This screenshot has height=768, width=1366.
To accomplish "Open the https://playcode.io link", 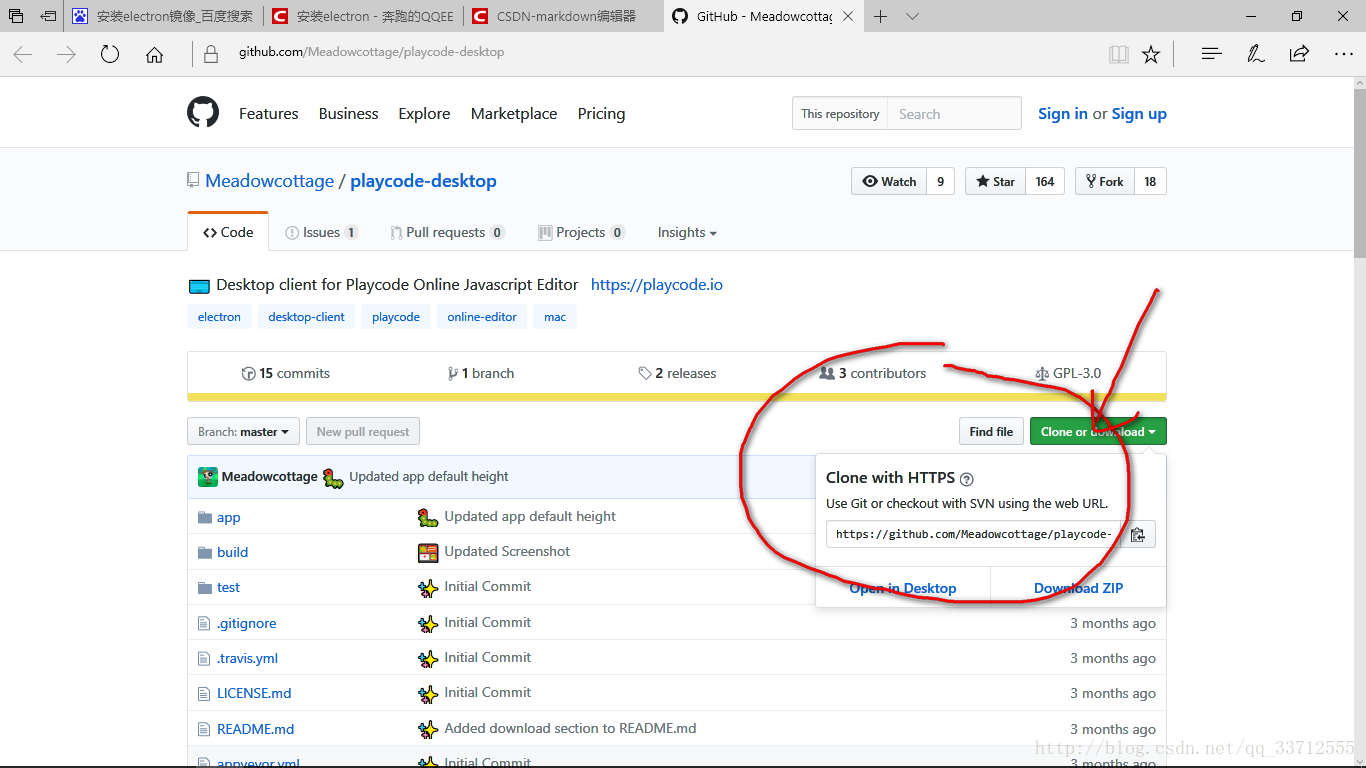I will click(x=657, y=285).
